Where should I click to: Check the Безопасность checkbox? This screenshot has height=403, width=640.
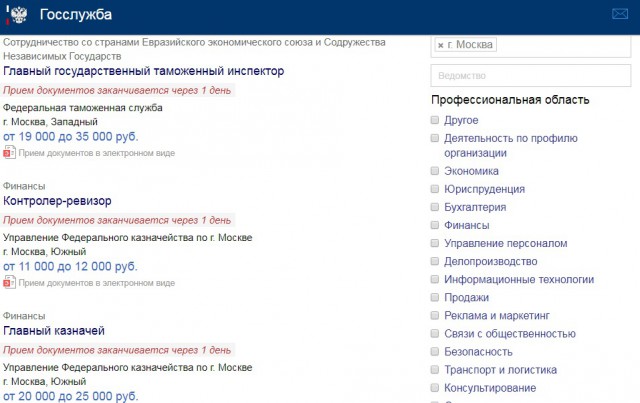coord(435,352)
